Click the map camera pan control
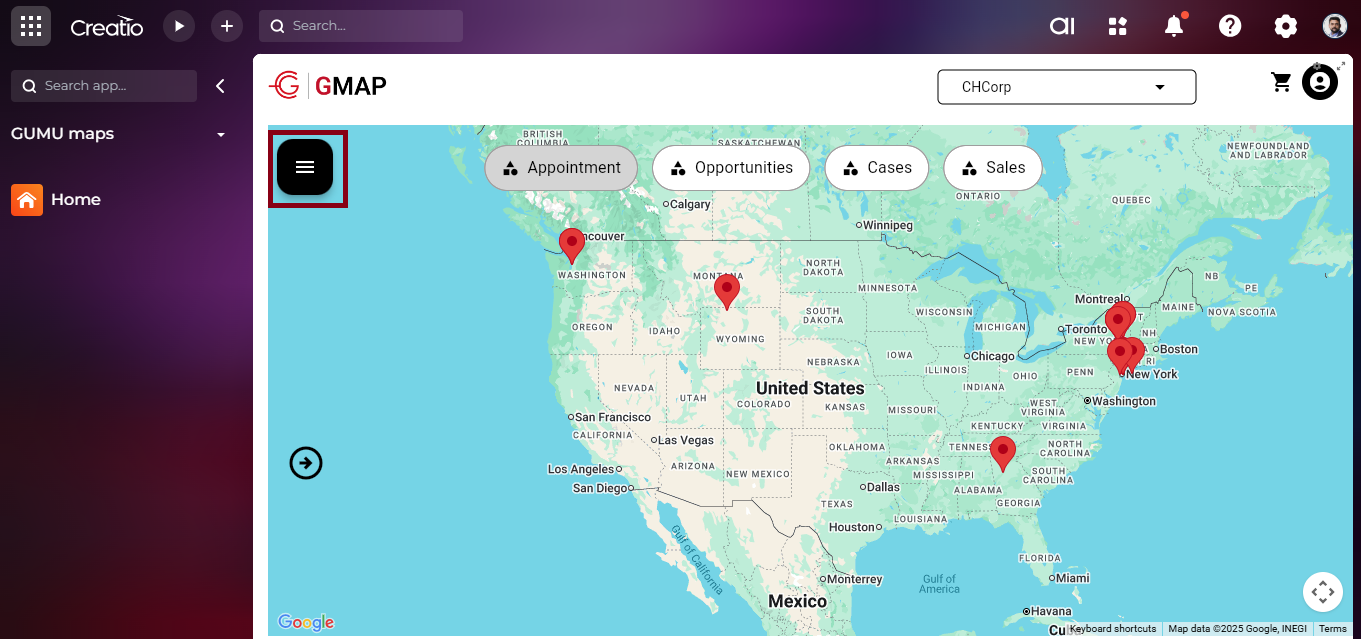 [x=1323, y=592]
